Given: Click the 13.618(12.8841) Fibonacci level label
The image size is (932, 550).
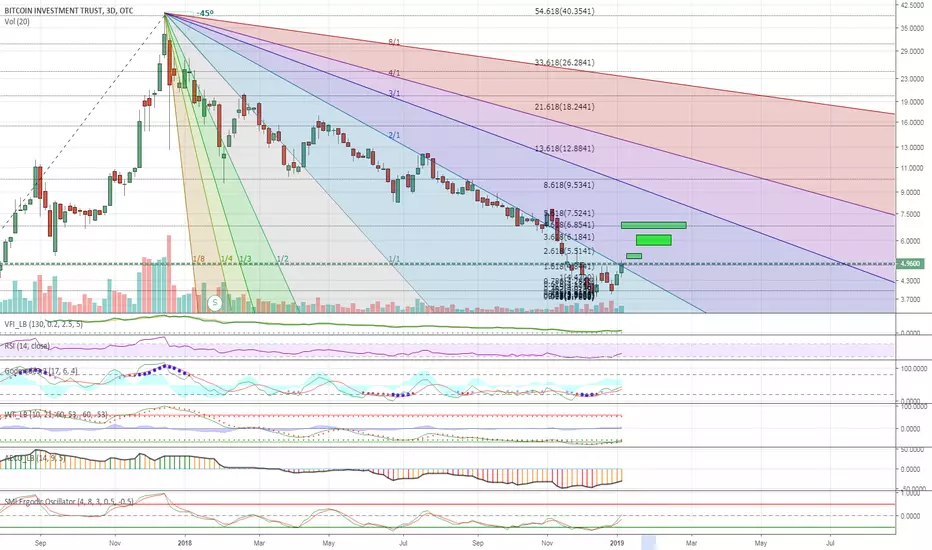Looking at the screenshot, I should tap(565, 149).
